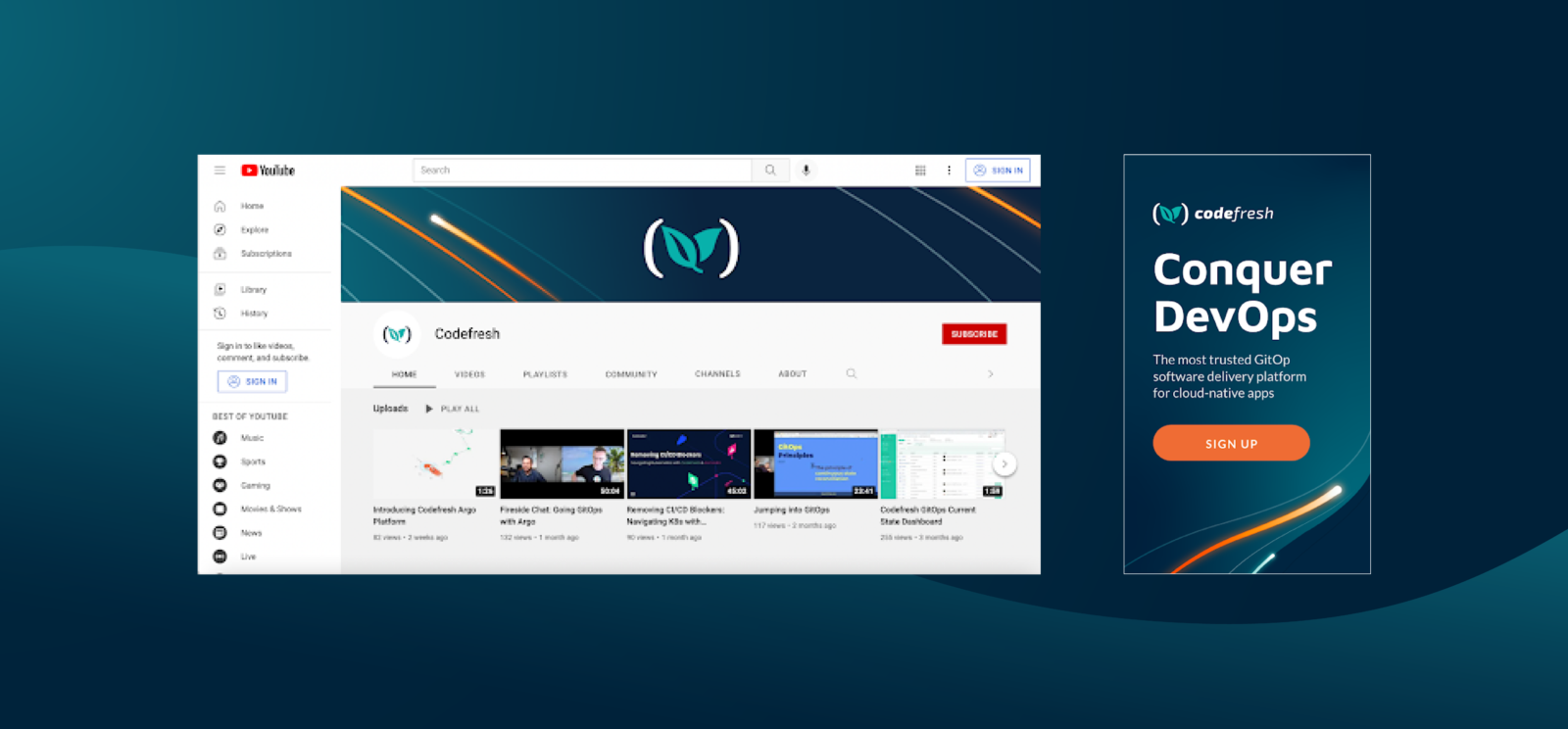Click title 'Jumping into GitOps'
Image resolution: width=1568 pixels, height=729 pixels.
point(792,510)
